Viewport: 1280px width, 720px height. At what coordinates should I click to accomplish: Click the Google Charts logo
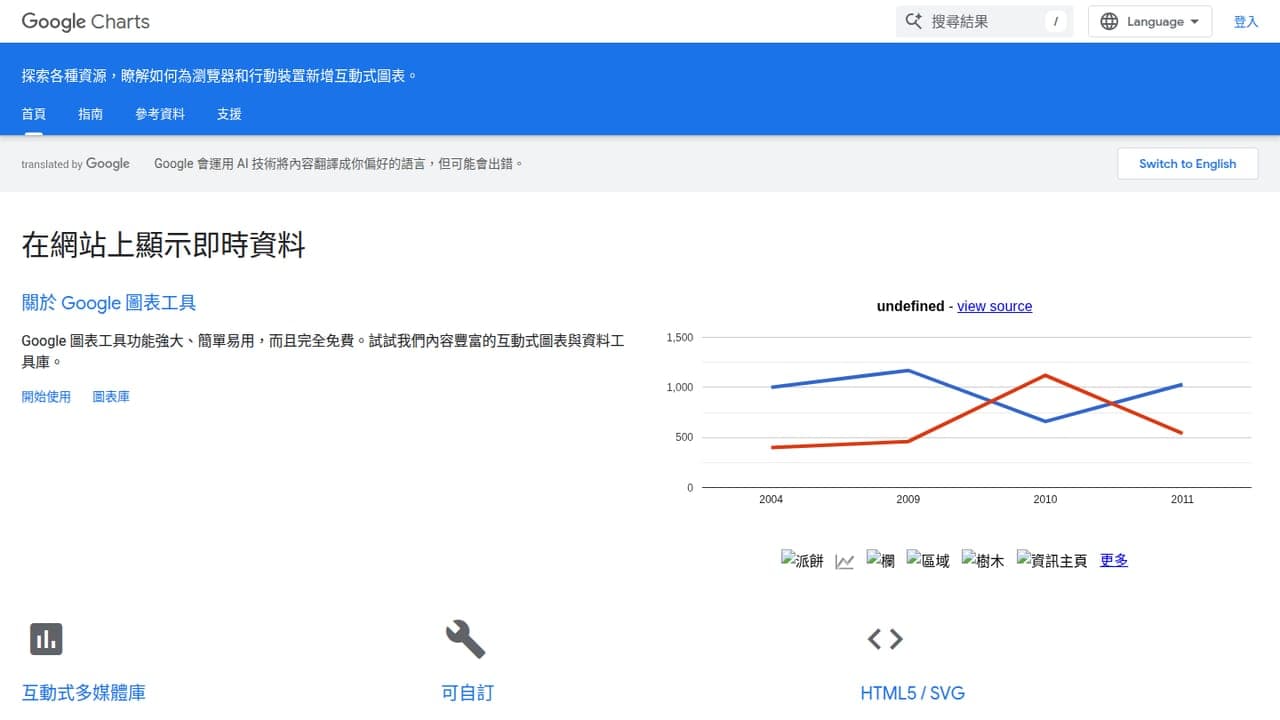pyautogui.click(x=86, y=21)
